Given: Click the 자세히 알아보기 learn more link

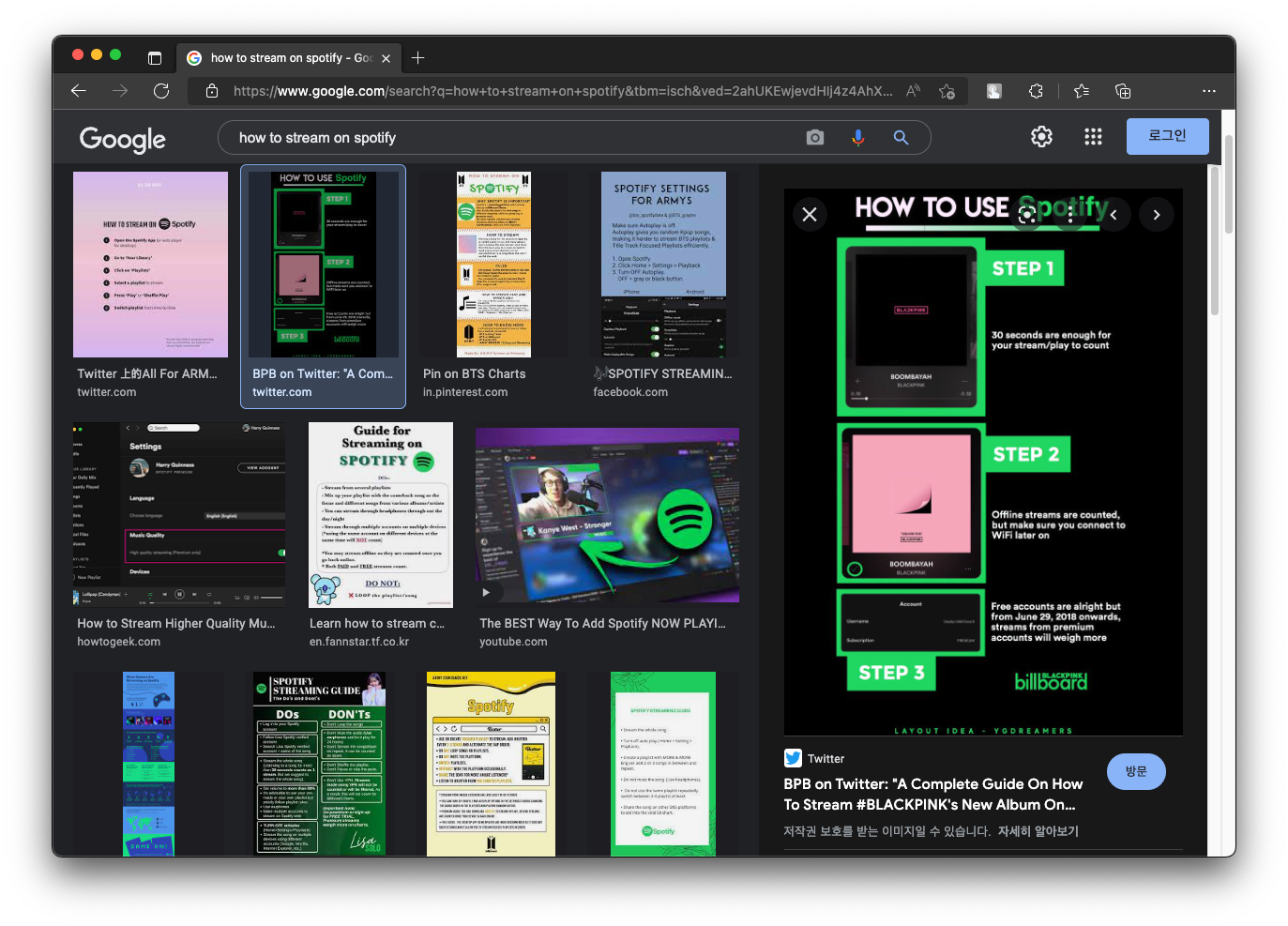Looking at the screenshot, I should (1038, 831).
